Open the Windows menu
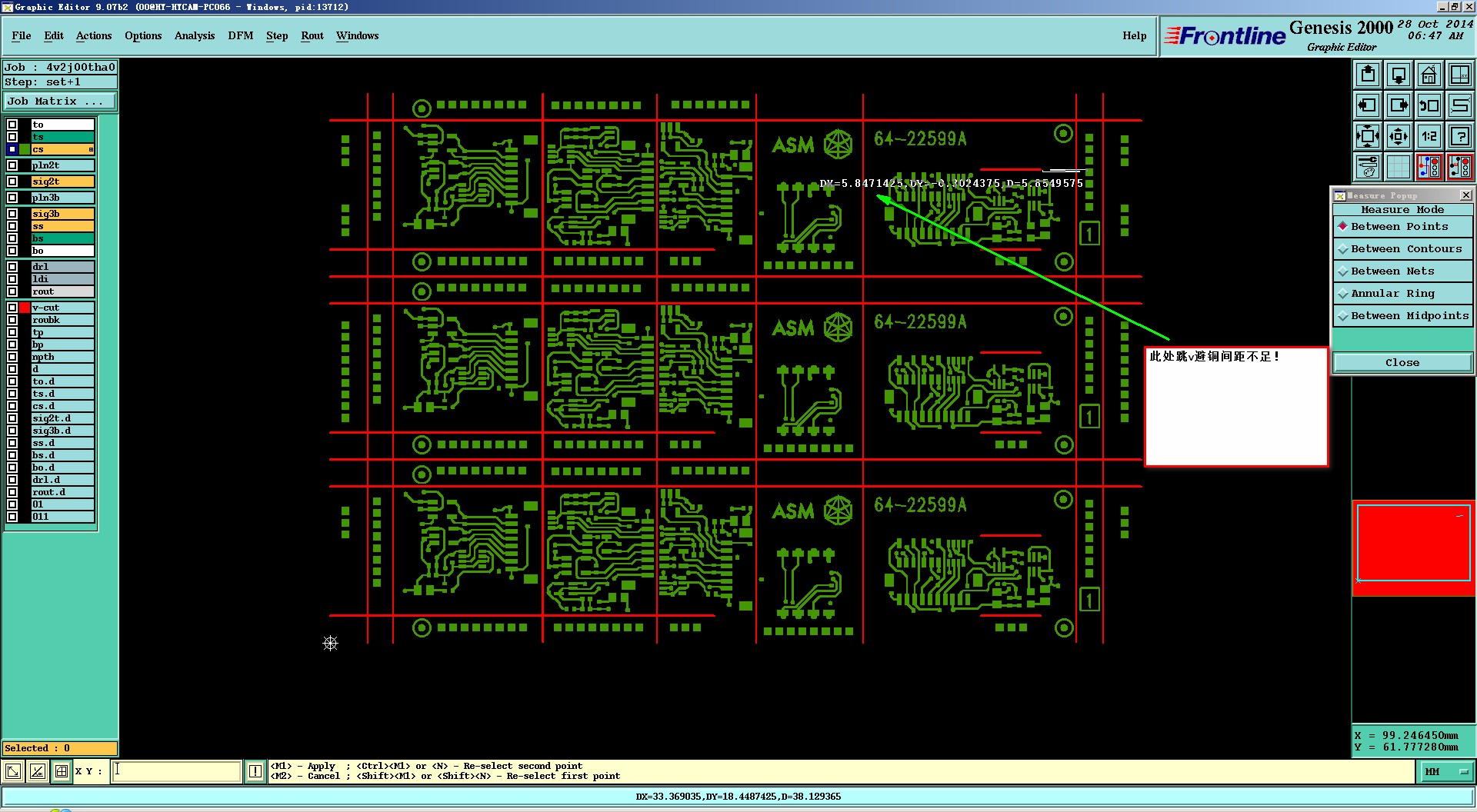 point(358,36)
